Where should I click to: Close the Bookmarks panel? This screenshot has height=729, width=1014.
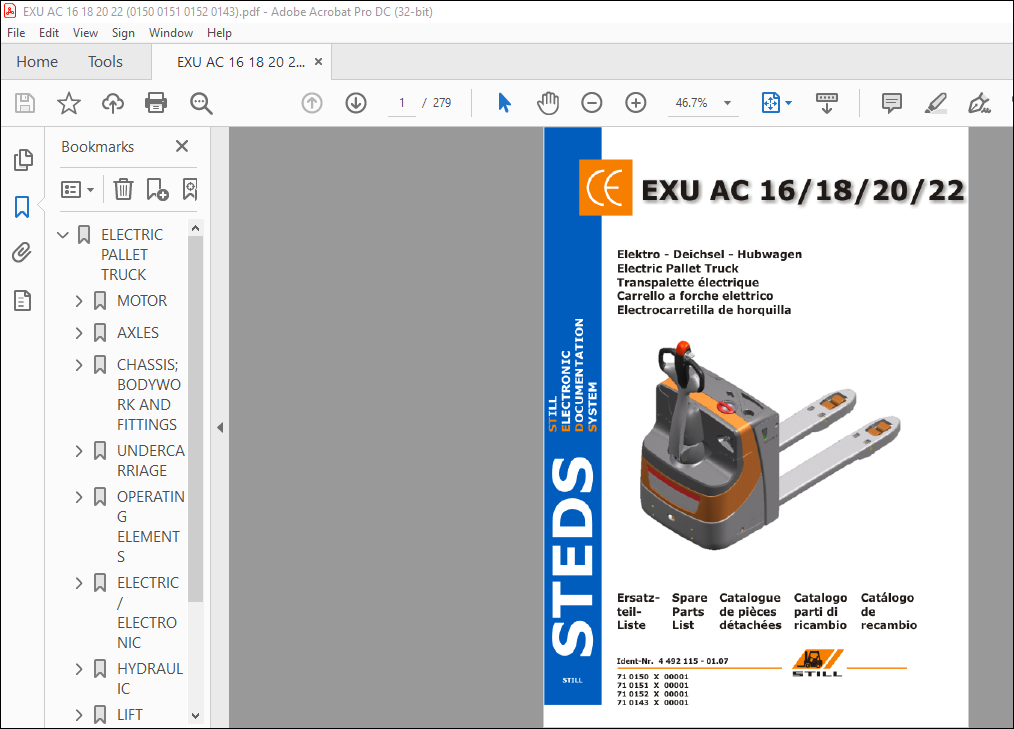click(182, 146)
